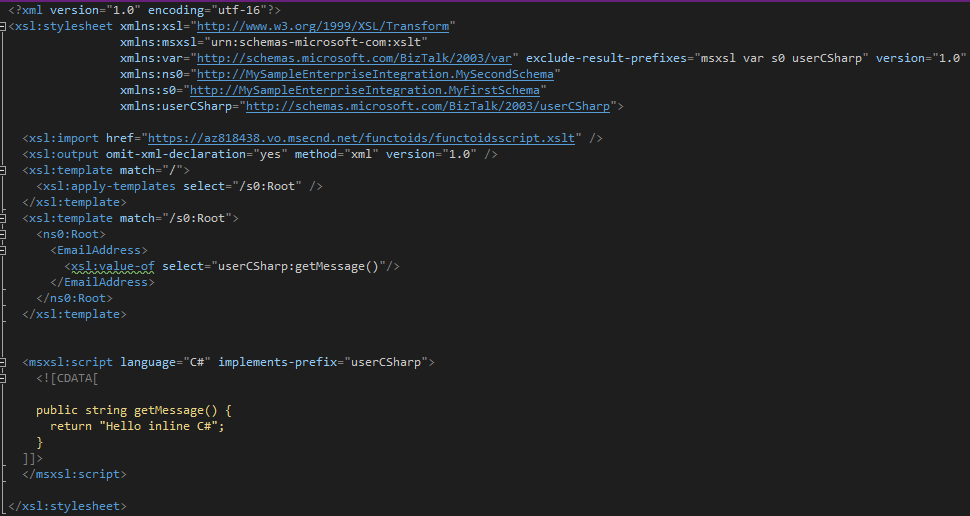The width and height of the screenshot is (970, 516).
Task: Collapse the msxsl:script block
Action: 4,362
